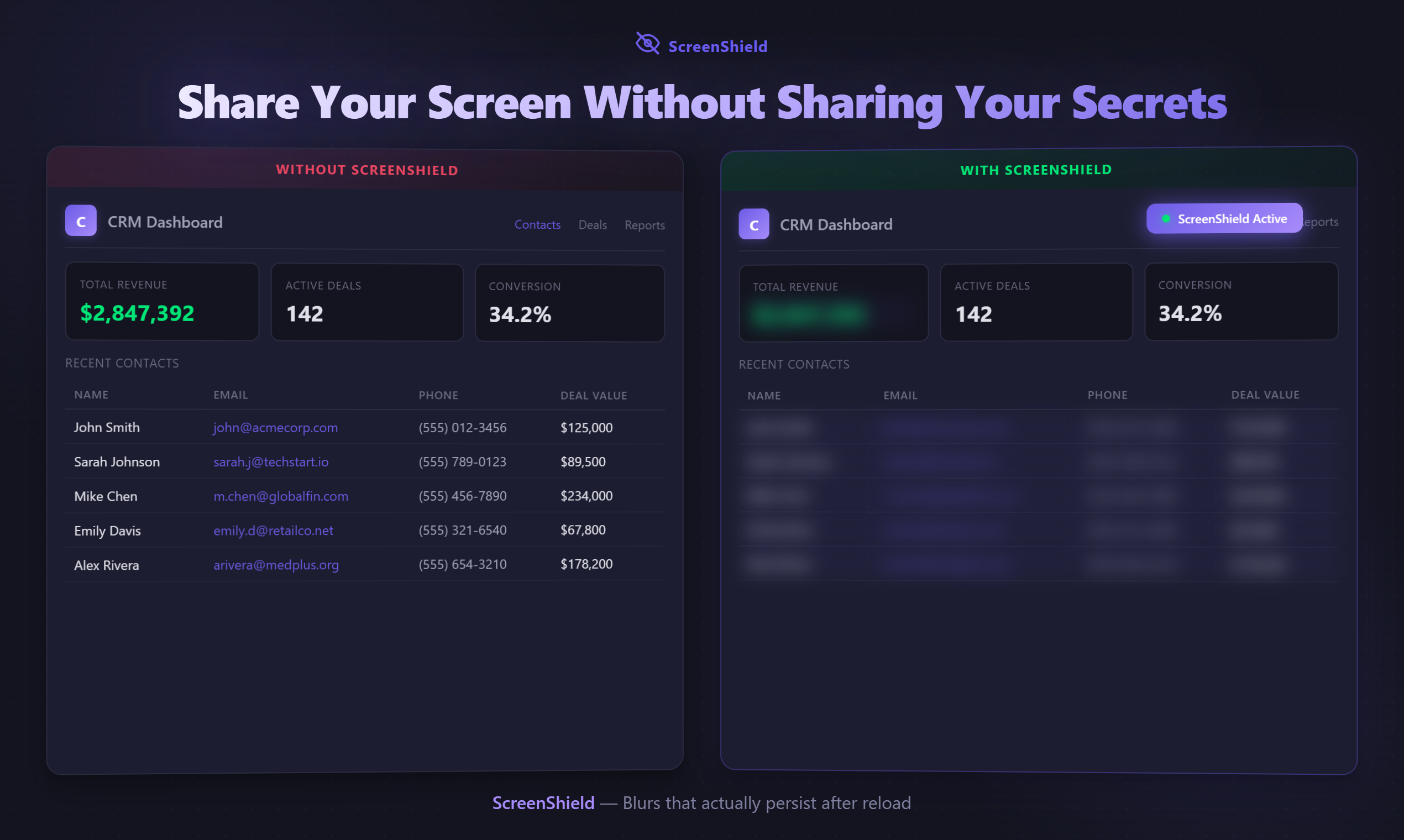Open john@acmecorp.com email link
Screen dimensions: 1404x840
(275, 428)
